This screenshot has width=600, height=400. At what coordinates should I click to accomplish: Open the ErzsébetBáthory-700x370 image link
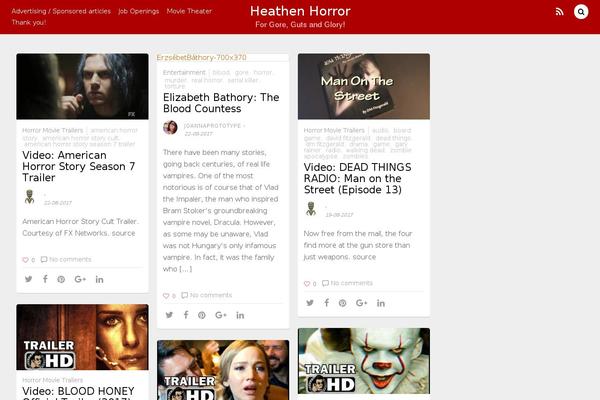(201, 57)
